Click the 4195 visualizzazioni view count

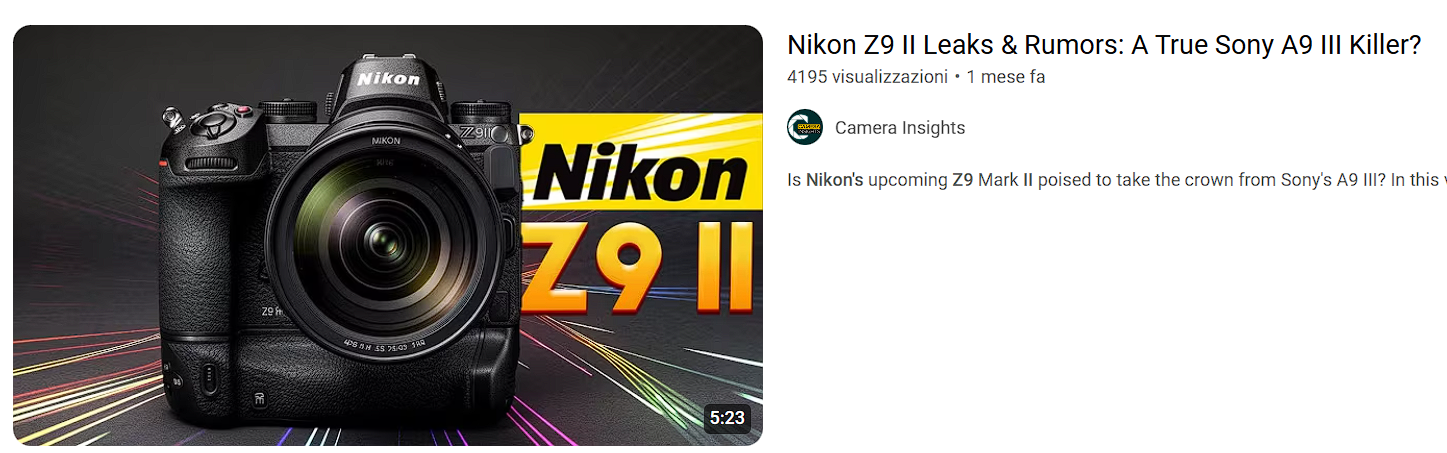click(x=867, y=77)
